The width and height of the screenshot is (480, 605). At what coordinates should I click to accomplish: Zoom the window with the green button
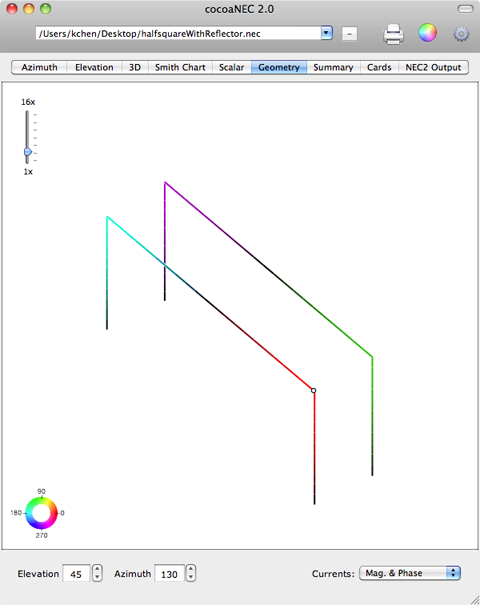46,8
